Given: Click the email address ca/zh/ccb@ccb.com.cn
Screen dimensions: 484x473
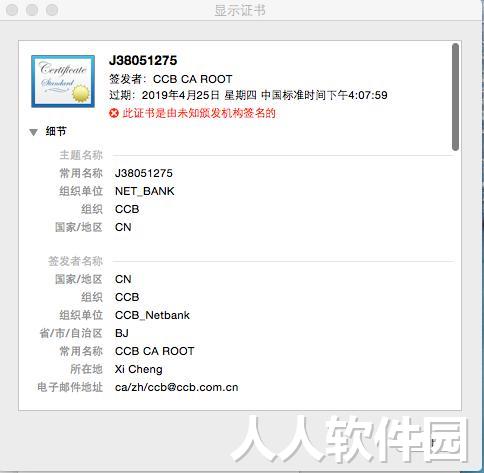Looking at the screenshot, I should pyautogui.click(x=176, y=387).
